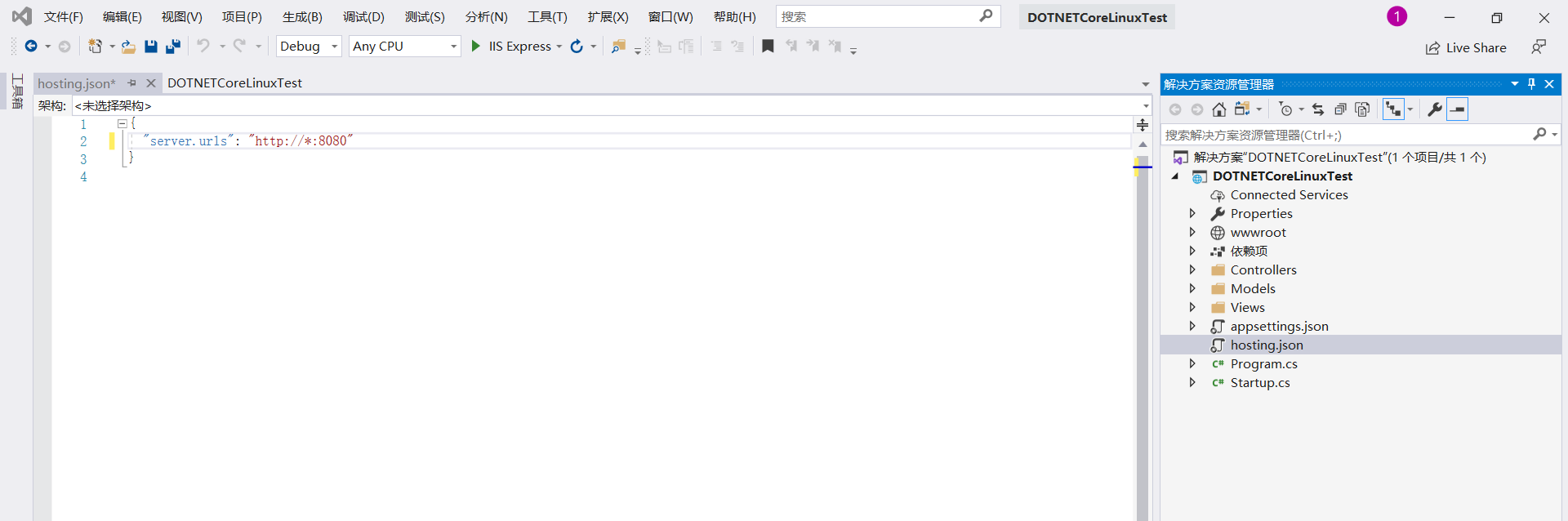Pin the Solution Explorer panel
This screenshot has height=521, width=1568.
1532,84
